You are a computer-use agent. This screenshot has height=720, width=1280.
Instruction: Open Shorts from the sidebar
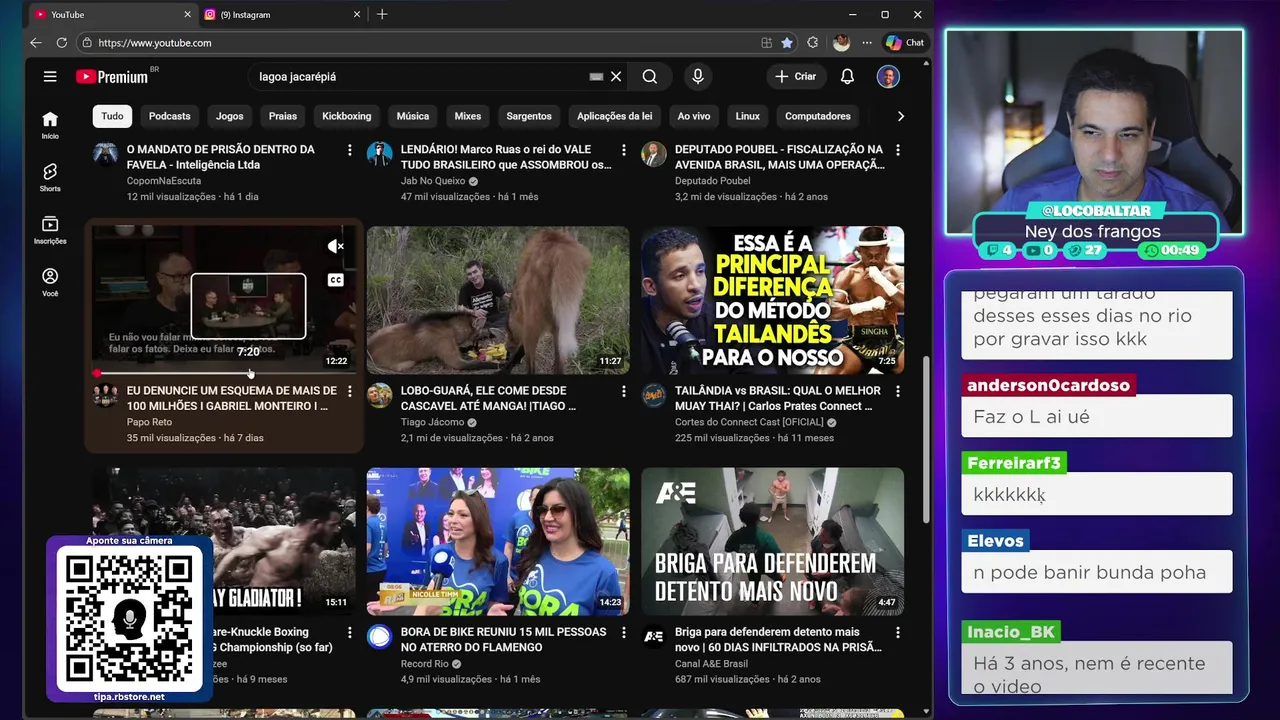point(50,177)
